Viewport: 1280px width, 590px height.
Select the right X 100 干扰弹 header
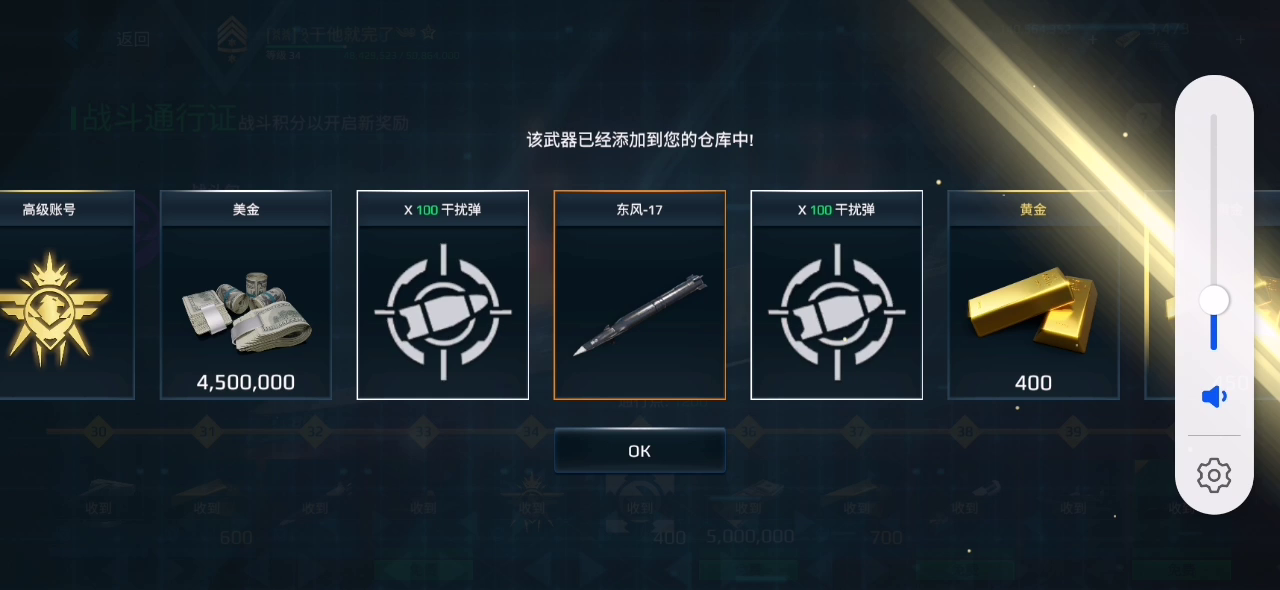[x=837, y=209]
